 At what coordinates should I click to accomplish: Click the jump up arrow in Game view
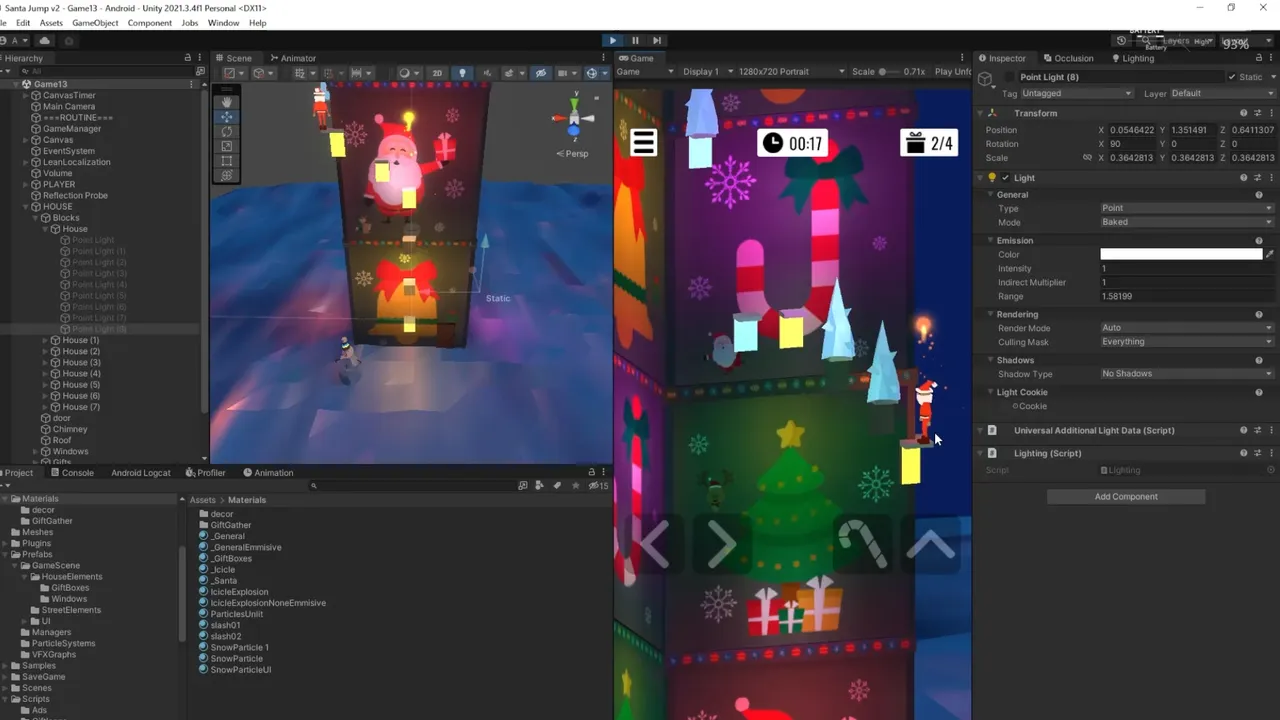point(932,545)
